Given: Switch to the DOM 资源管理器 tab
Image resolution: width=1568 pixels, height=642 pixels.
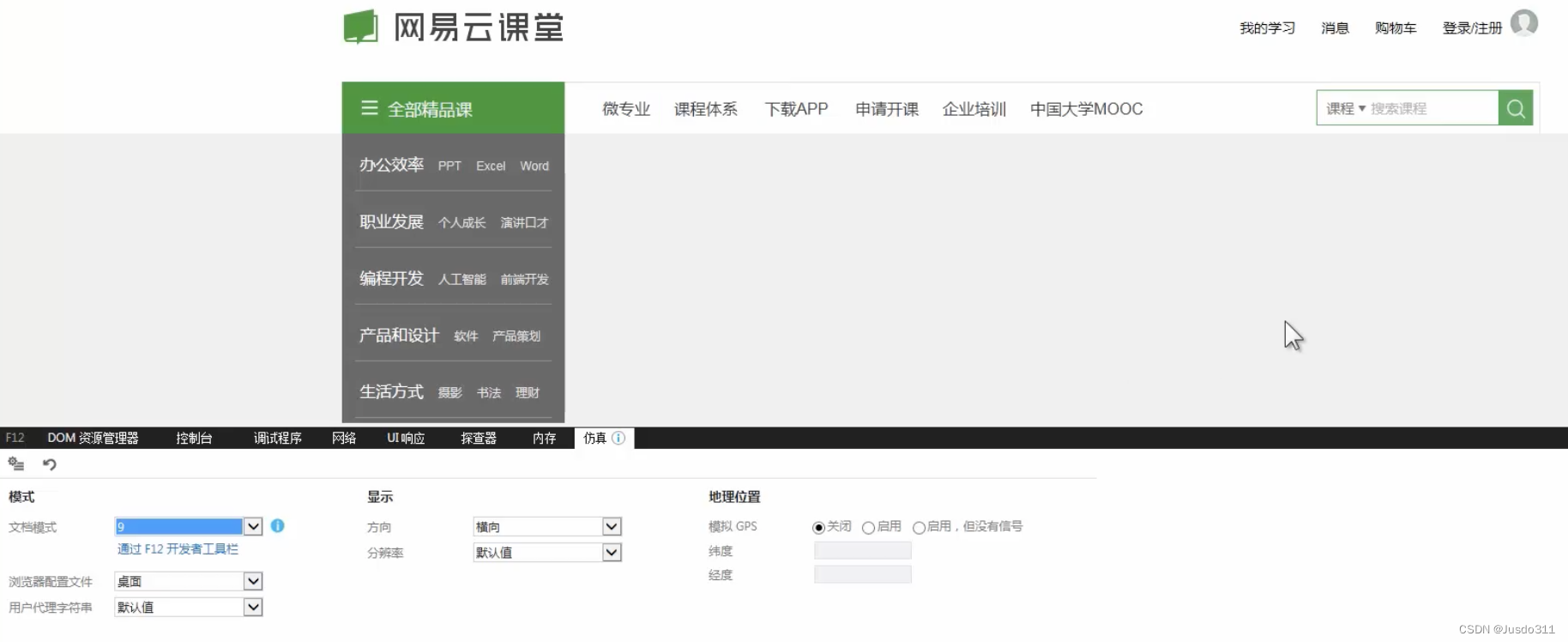Looking at the screenshot, I should coord(93,438).
